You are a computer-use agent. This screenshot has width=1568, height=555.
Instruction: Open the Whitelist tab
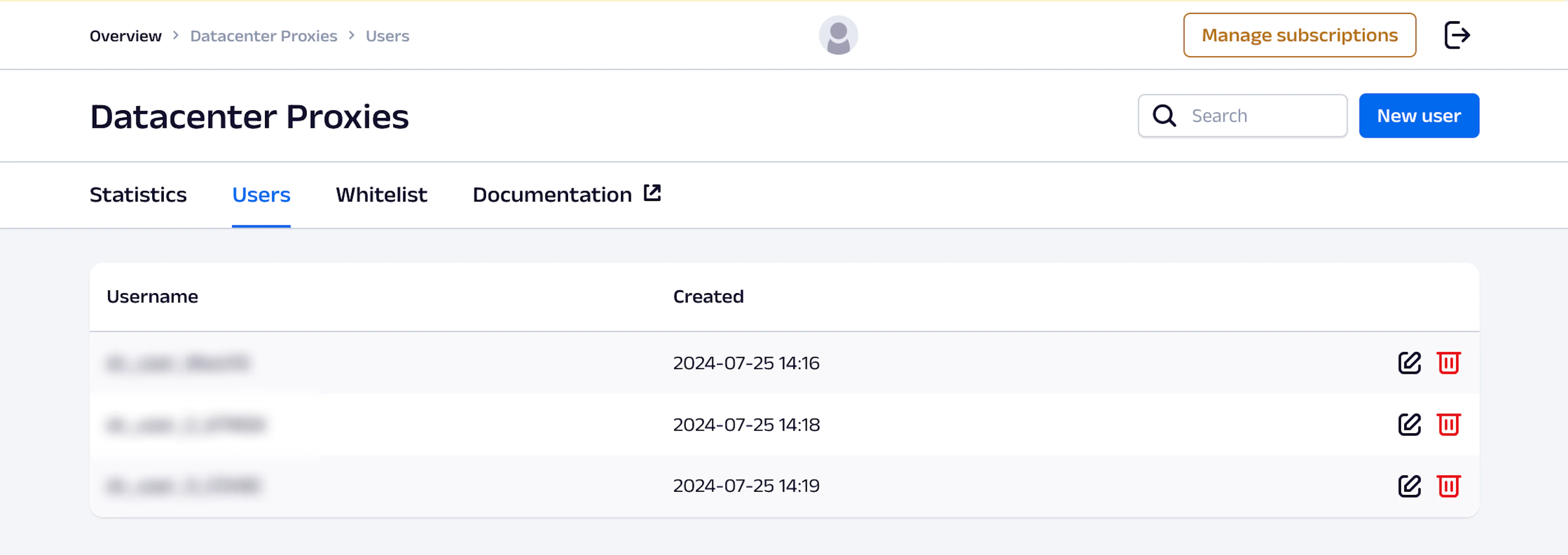click(382, 195)
